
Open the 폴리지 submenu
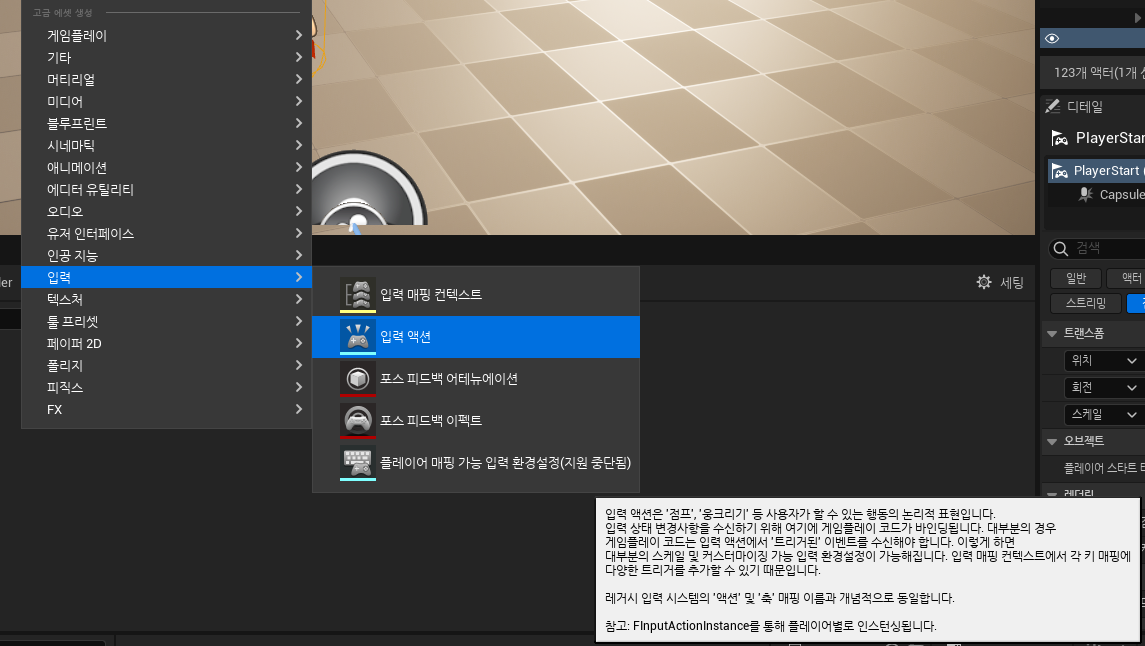click(166, 365)
